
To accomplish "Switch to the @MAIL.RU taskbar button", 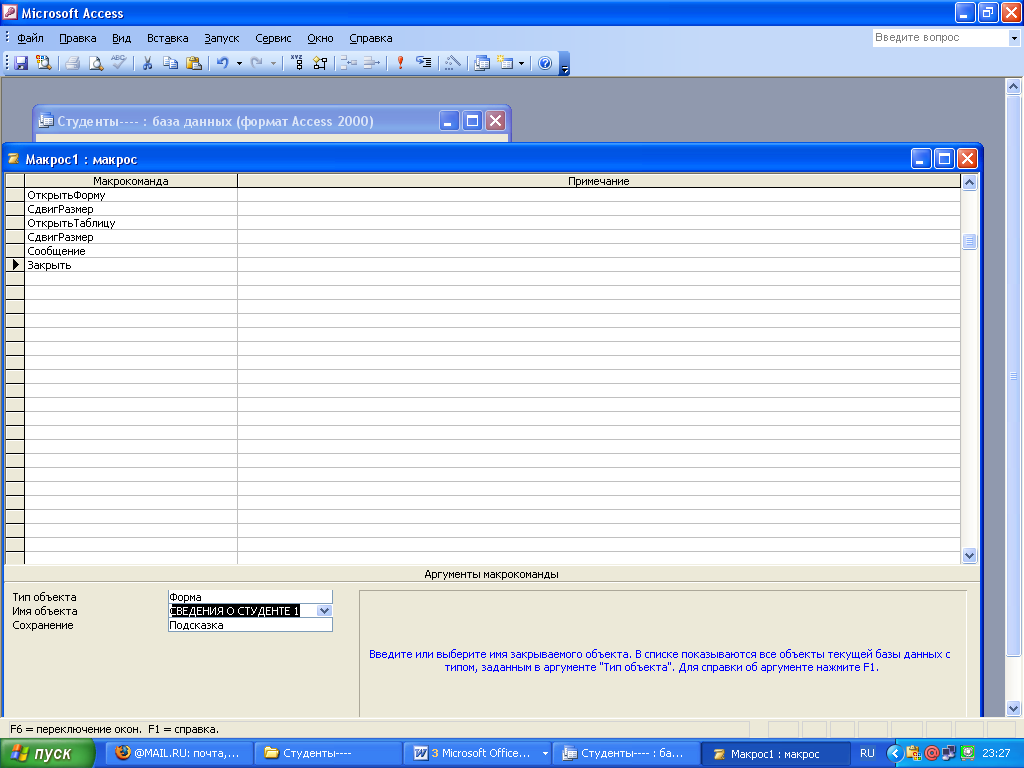I will pos(178,753).
